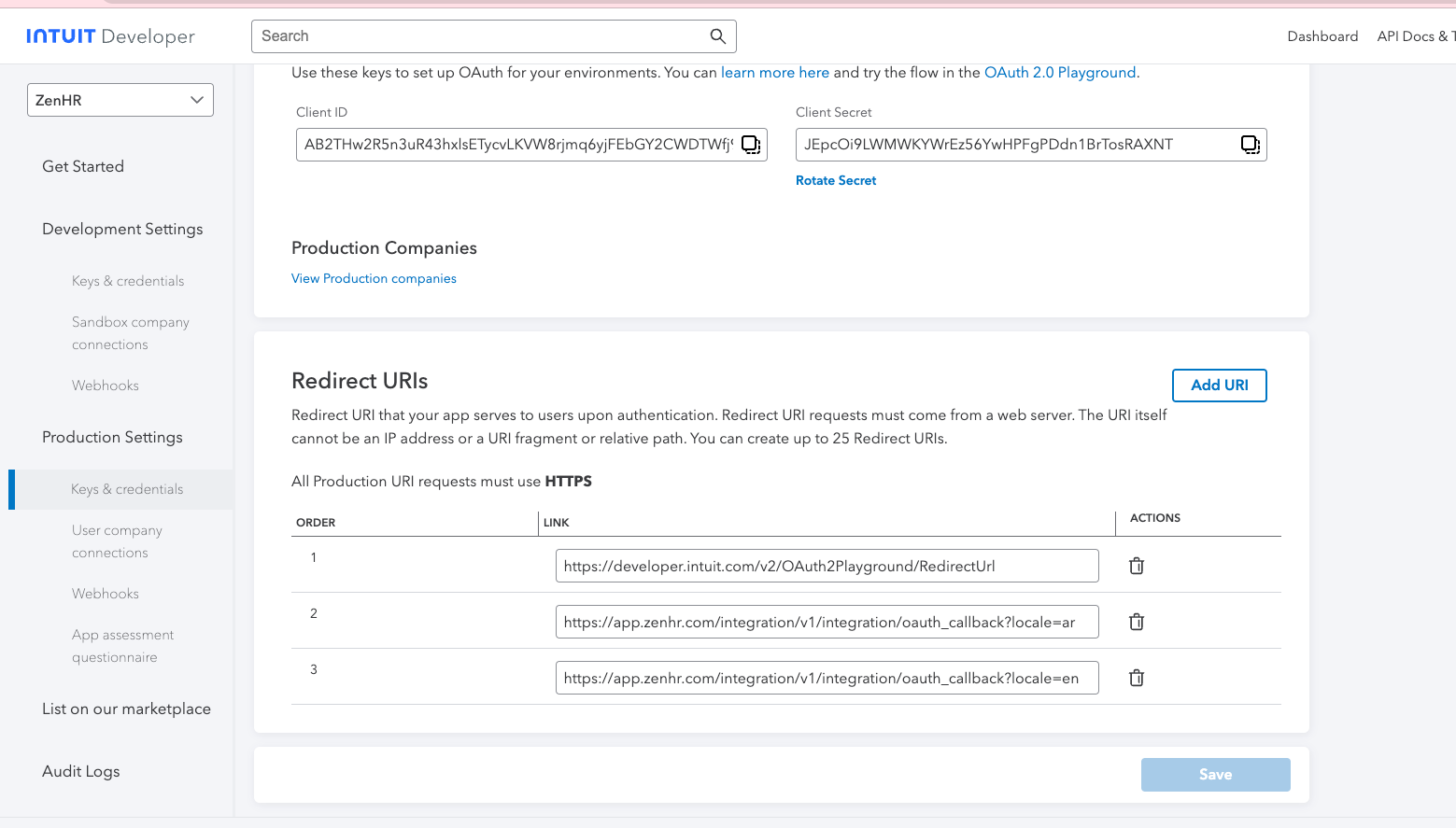Open Audit Logs page
The height and width of the screenshot is (828, 1456).
point(81,771)
